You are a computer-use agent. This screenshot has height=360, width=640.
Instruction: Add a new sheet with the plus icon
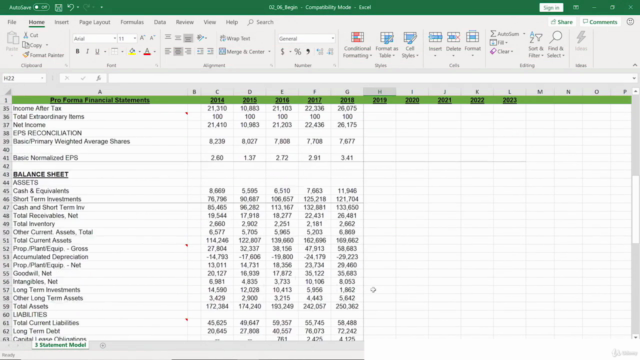tap(102, 345)
